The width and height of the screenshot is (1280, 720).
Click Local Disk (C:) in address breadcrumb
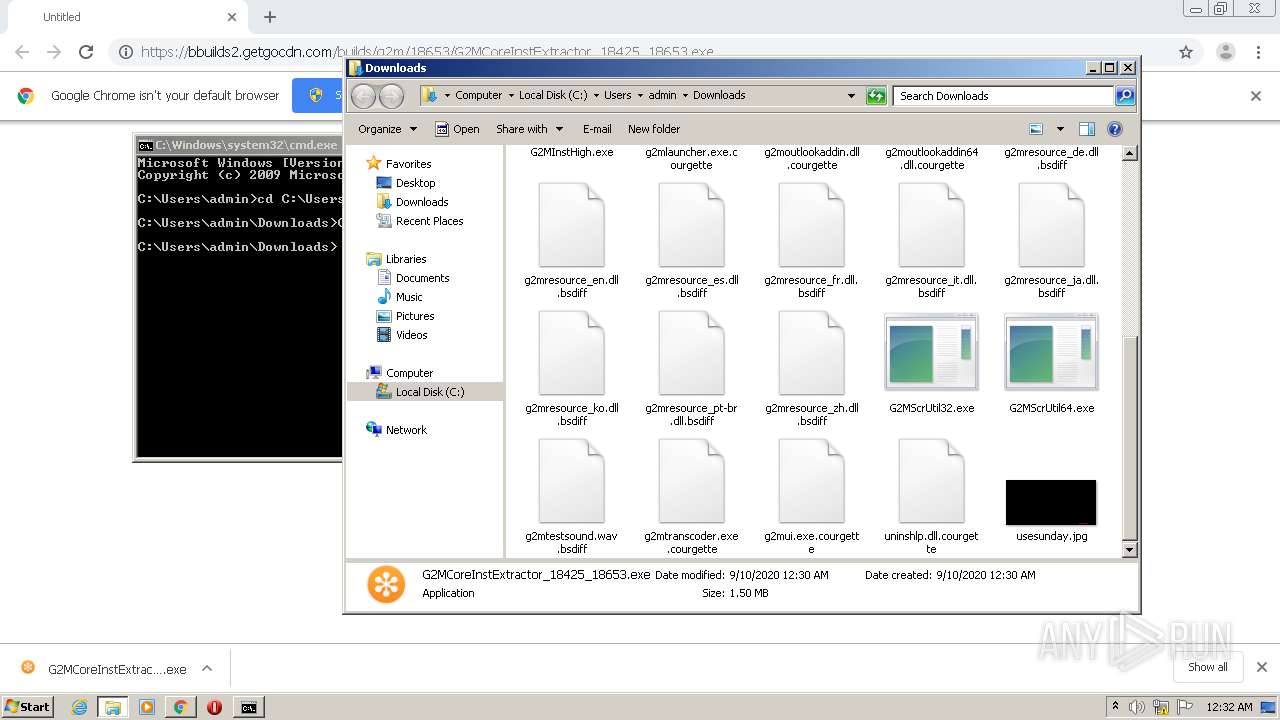coord(553,95)
